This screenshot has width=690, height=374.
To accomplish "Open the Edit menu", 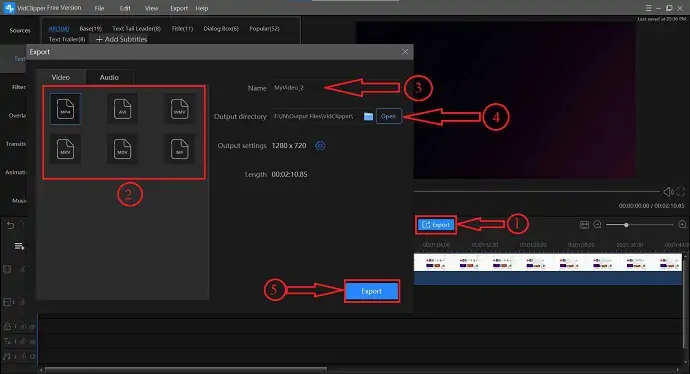I will (125, 8).
